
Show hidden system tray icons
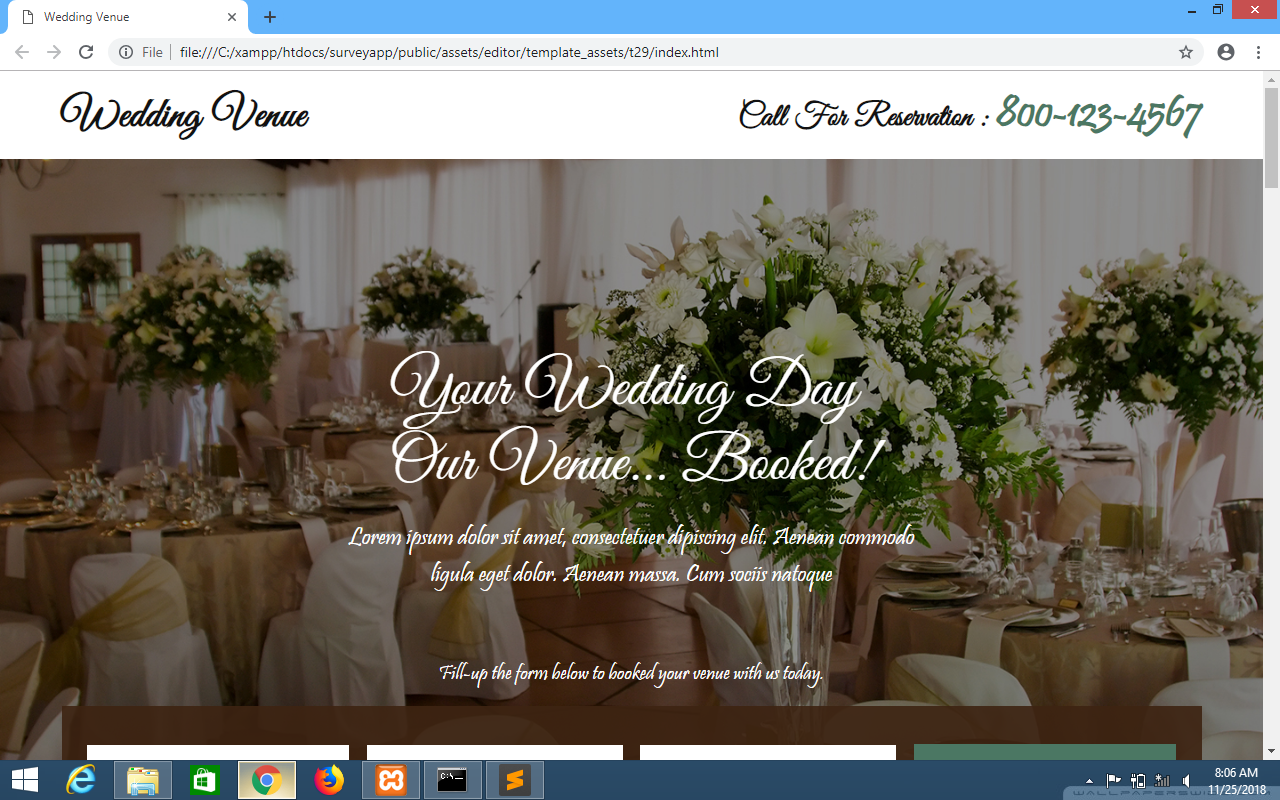(1090, 781)
